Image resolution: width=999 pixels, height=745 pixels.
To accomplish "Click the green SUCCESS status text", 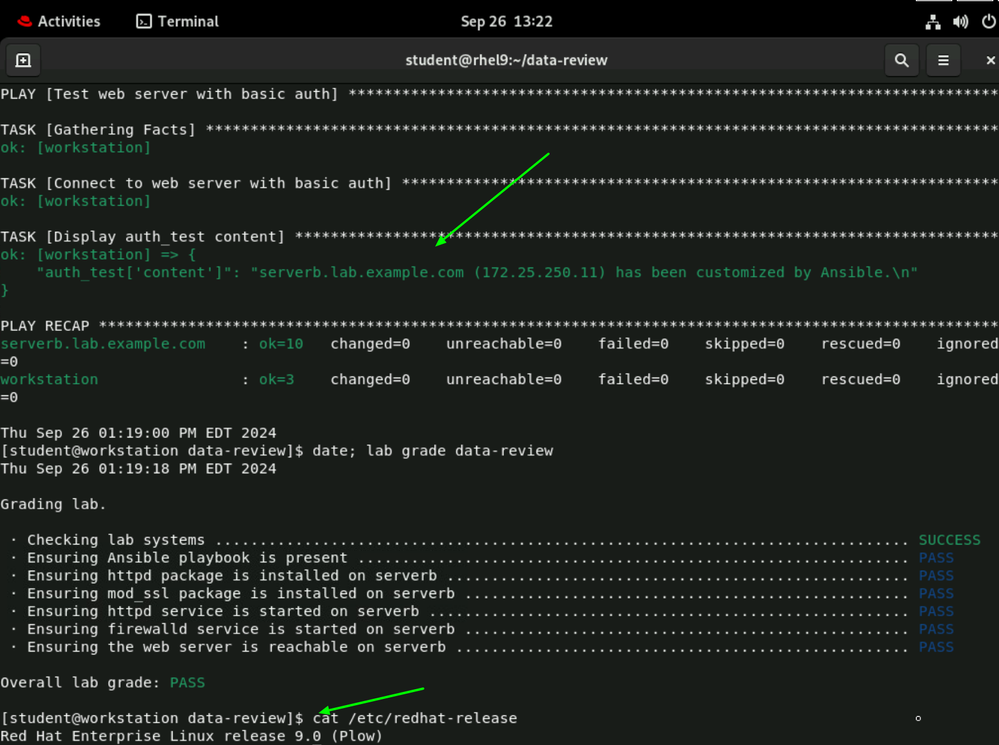I will pos(949,540).
